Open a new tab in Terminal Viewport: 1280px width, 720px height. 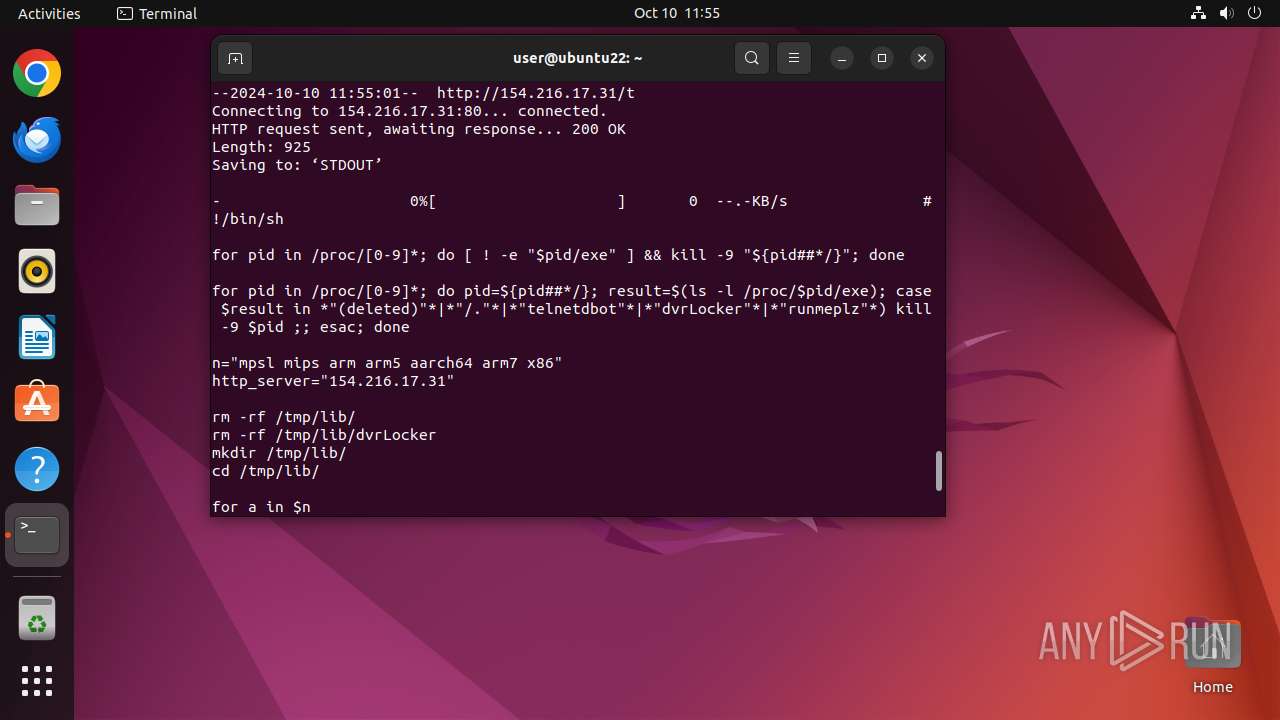click(x=235, y=58)
